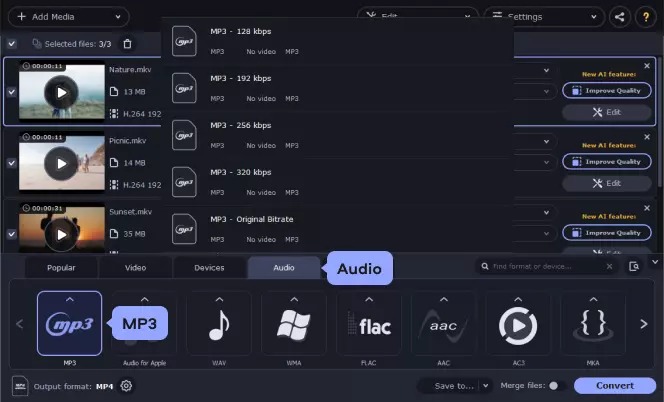Delete selected files with trash icon
Screen dimensions: 664x402
[x=127, y=44]
